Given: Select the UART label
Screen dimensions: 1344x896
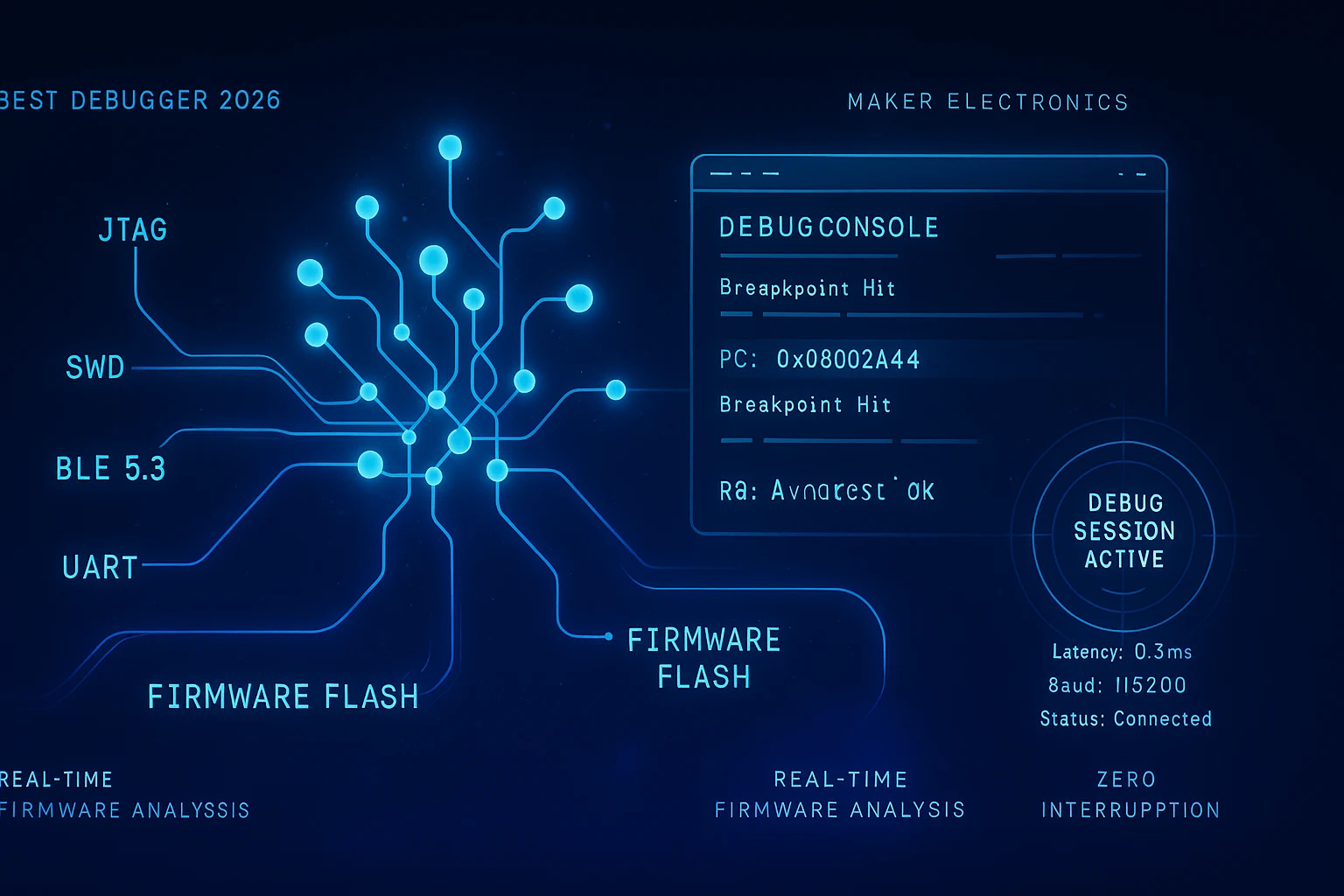Looking at the screenshot, I should coord(101,568).
